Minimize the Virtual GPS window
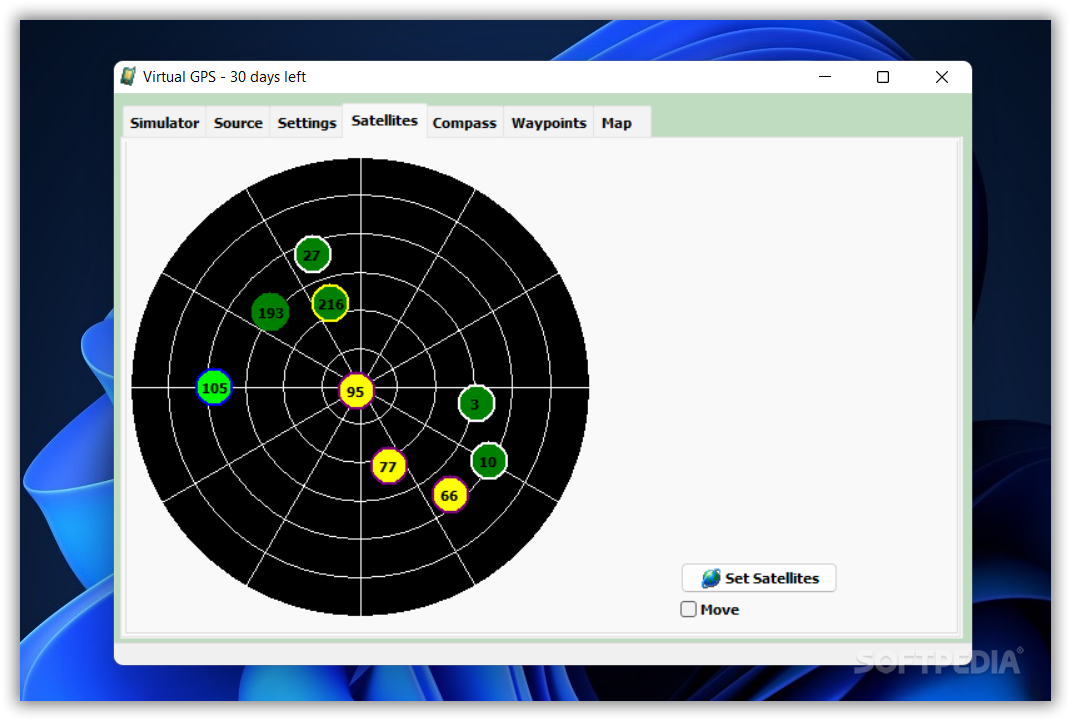The image size is (1071, 721). tap(825, 77)
